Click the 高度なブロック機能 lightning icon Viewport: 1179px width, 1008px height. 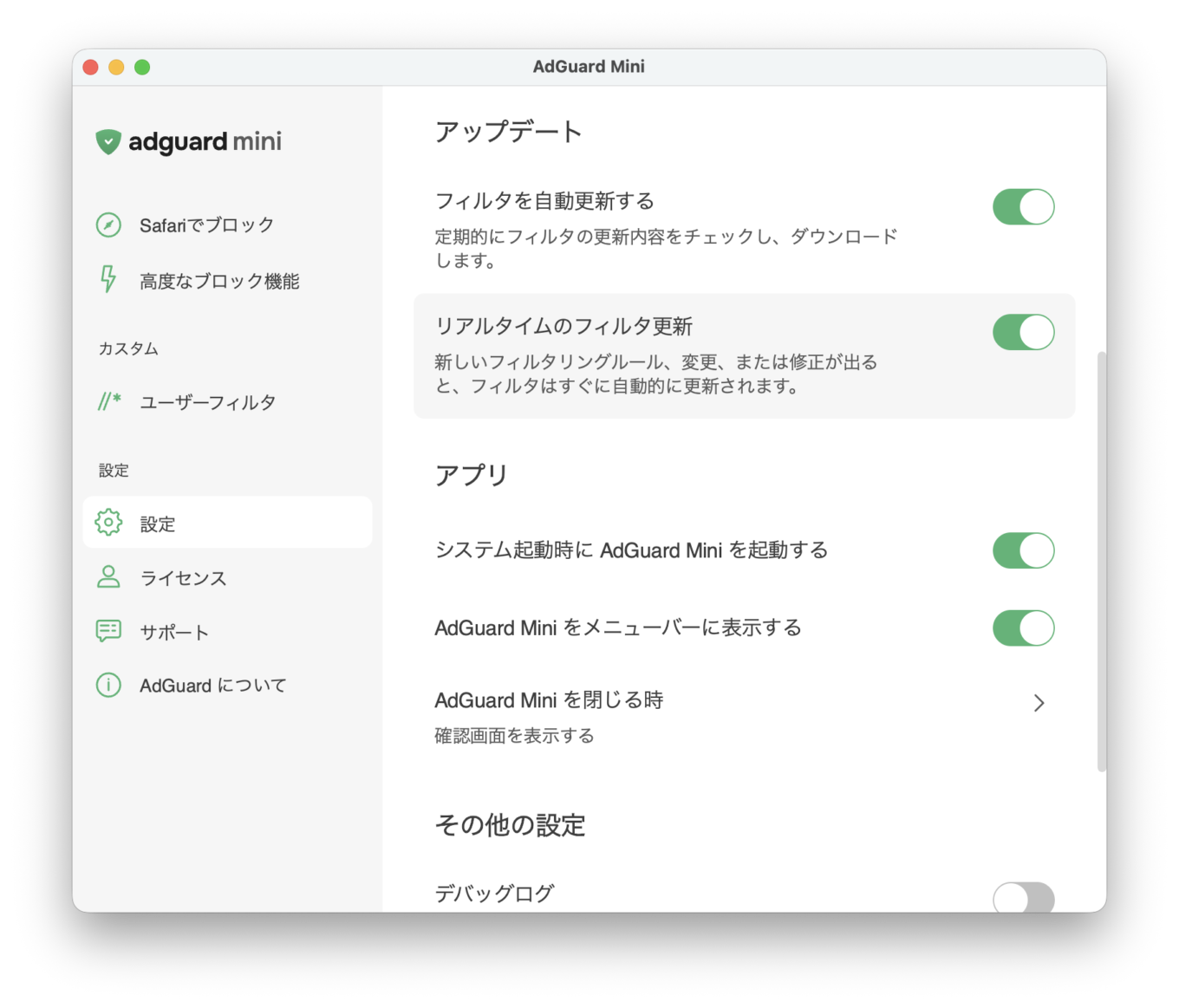[107, 280]
